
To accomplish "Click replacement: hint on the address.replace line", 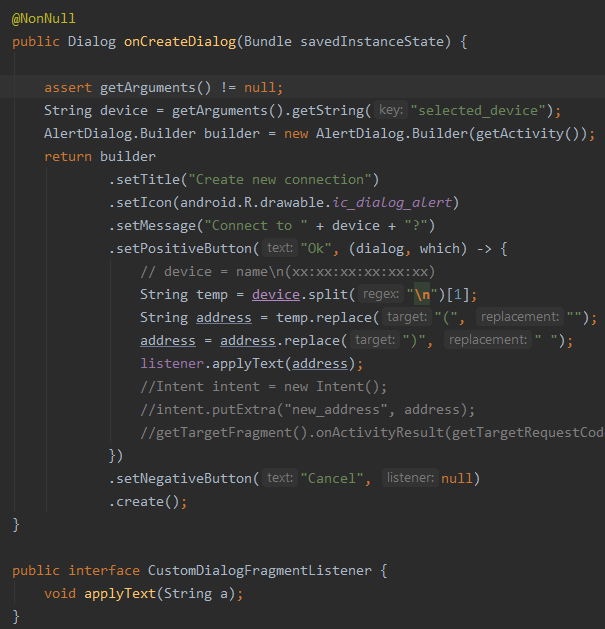I will coord(488,340).
